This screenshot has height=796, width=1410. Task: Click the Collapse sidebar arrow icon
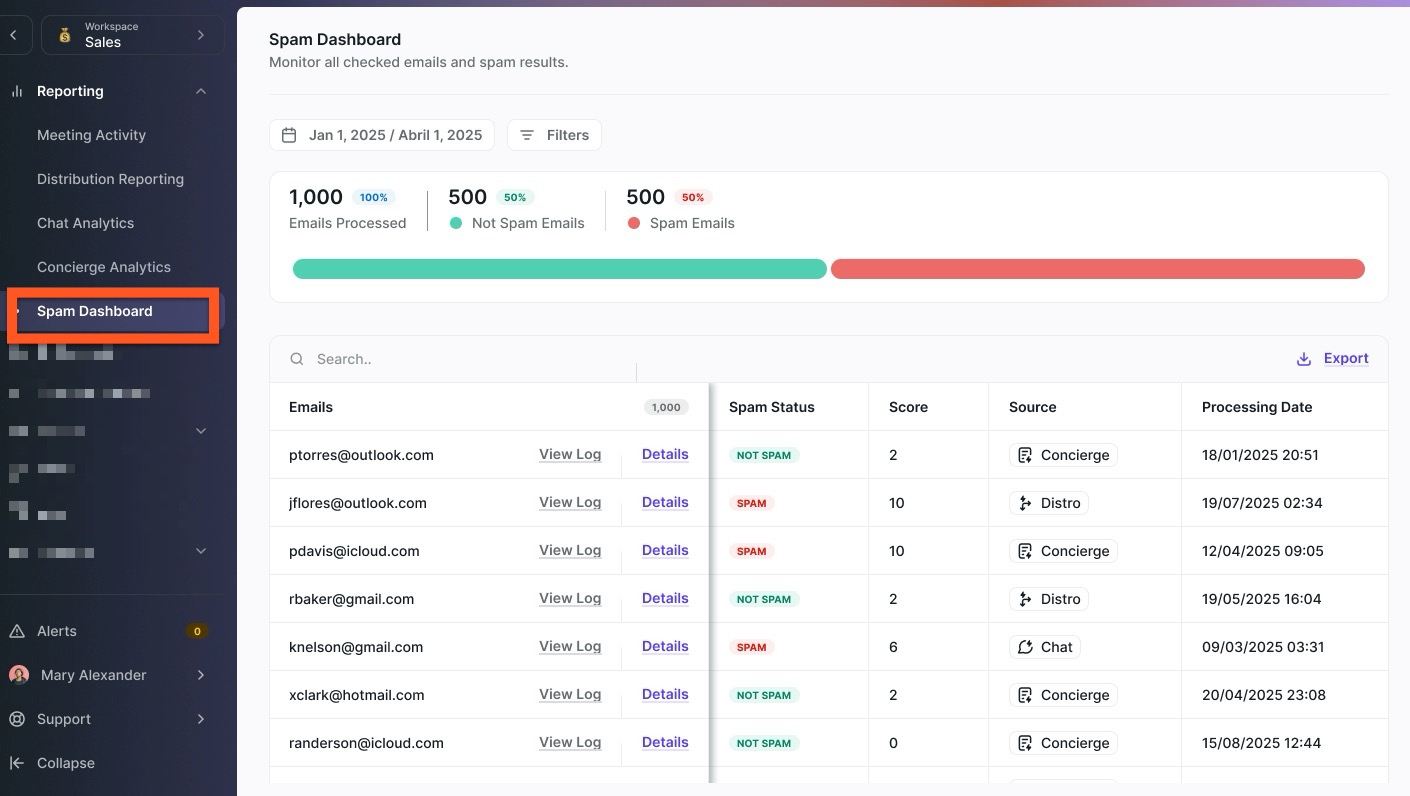coord(17,763)
